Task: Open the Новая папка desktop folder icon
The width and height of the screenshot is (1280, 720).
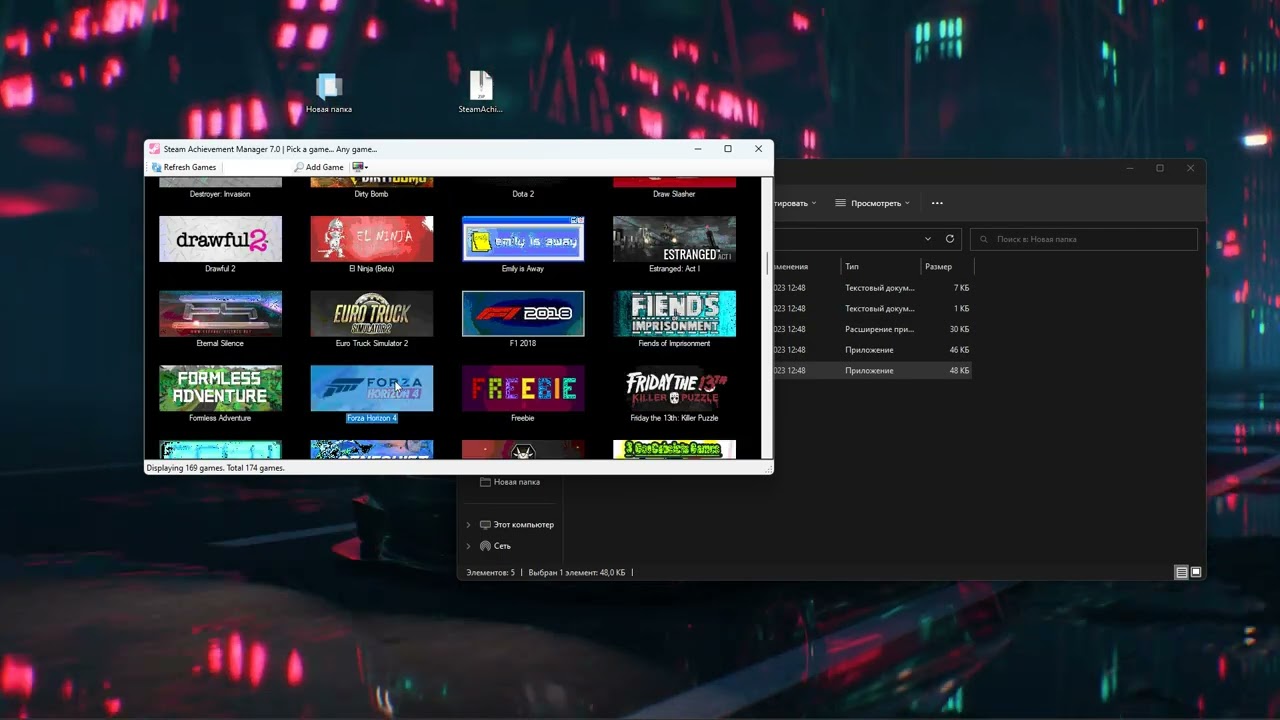Action: (329, 92)
